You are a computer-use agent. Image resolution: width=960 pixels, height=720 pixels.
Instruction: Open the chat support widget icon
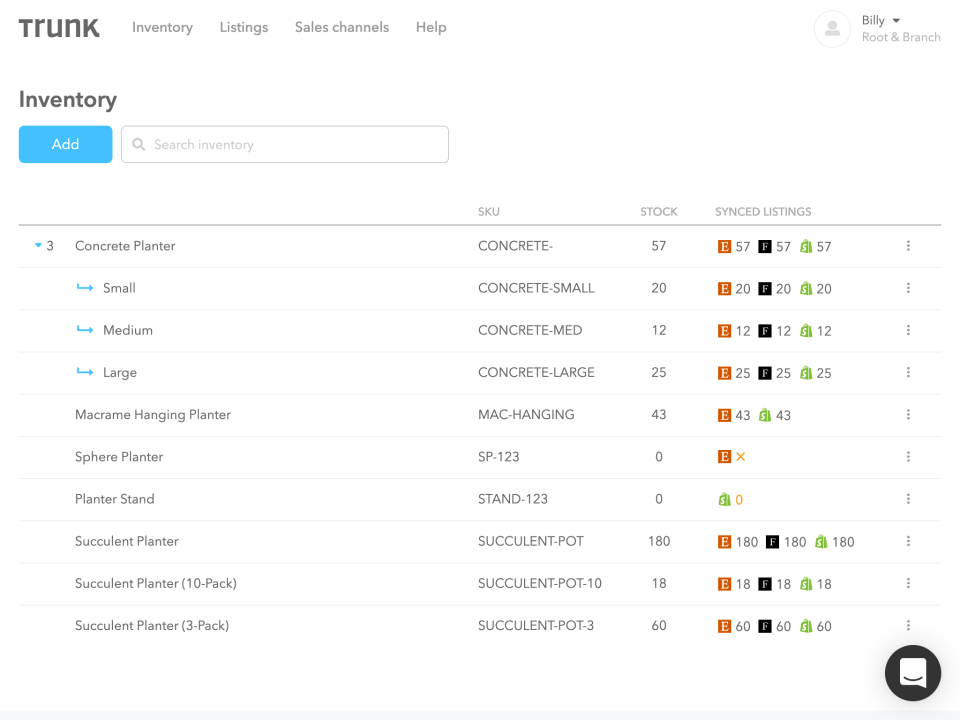[912, 672]
